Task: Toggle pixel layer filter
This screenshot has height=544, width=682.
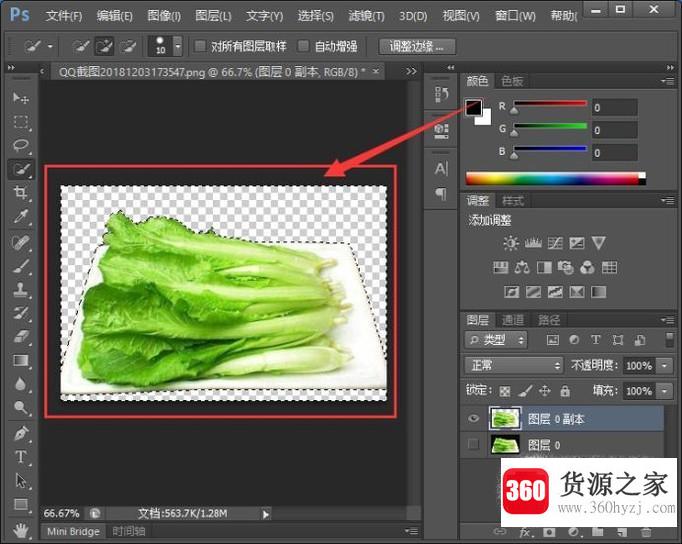Action: [x=553, y=340]
